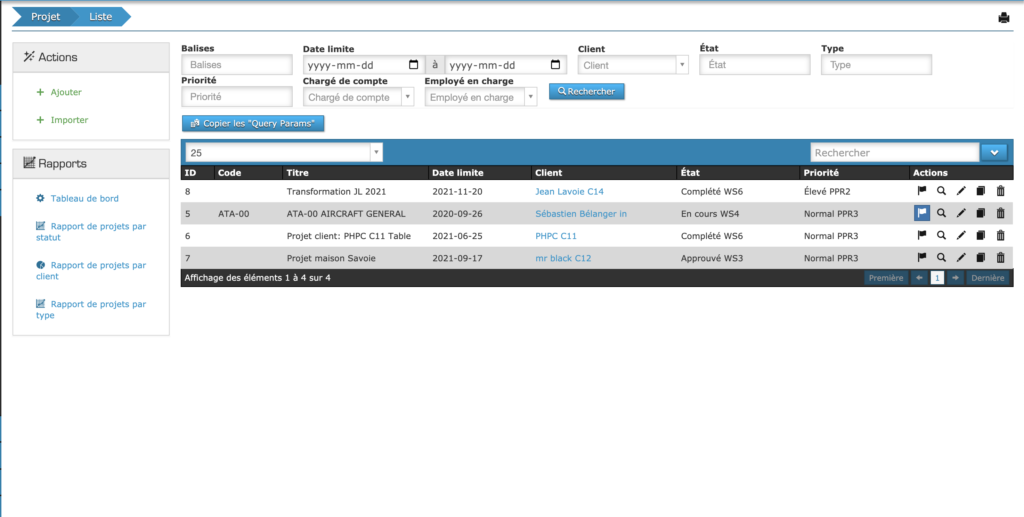Click flag icon for Transformation JL 2021
Viewport: 1024px width, 517px height.
(921, 190)
